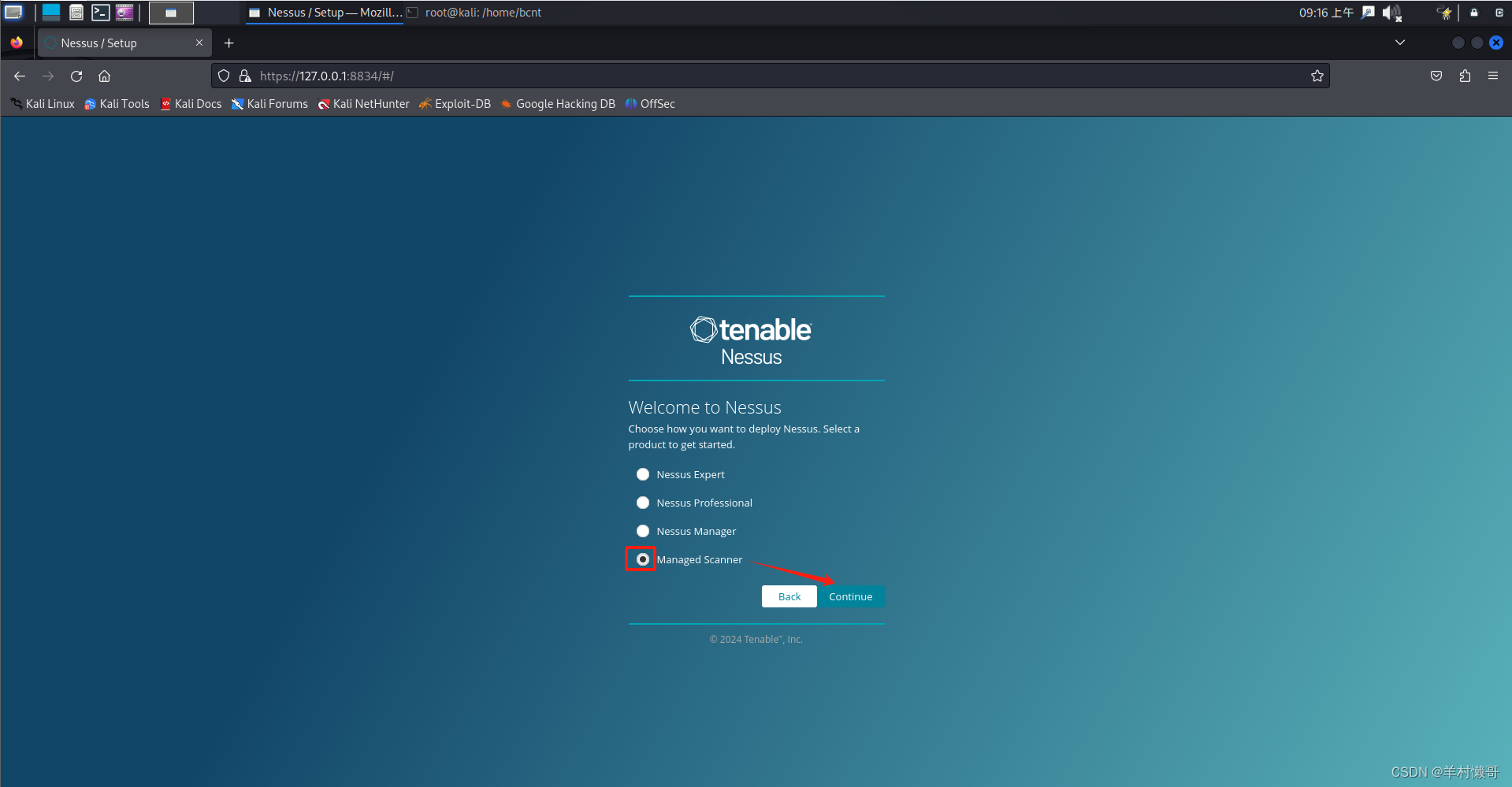Go forward one page
This screenshot has height=787, width=1512.
coord(48,76)
